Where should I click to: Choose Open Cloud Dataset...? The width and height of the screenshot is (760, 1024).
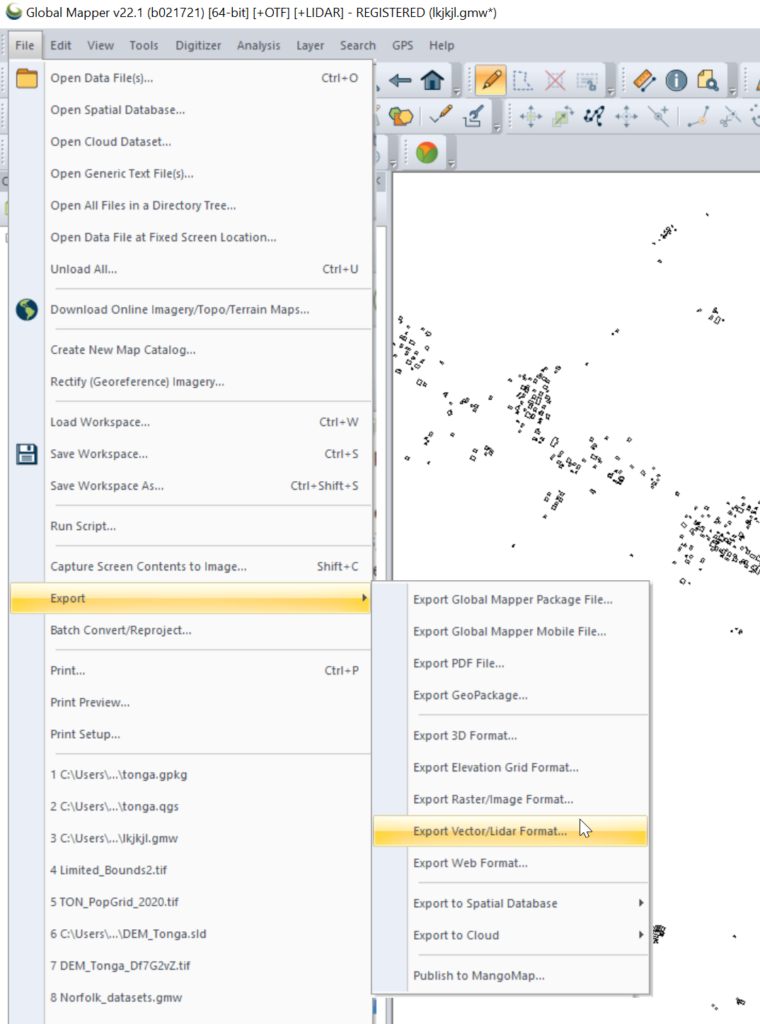pyautogui.click(x=191, y=142)
